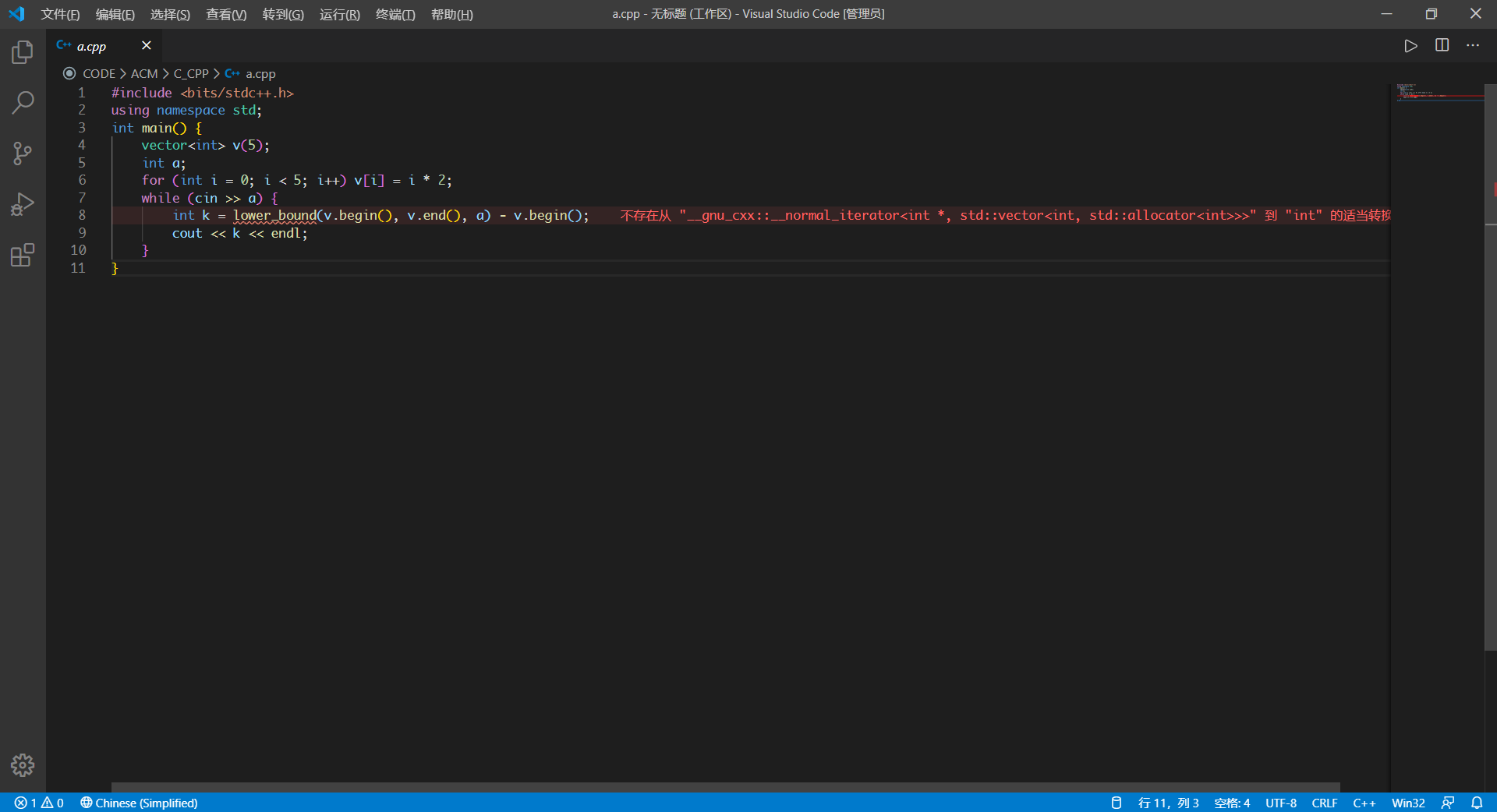The height and width of the screenshot is (812, 1497).
Task: Change indentation via 空格: 4
Action: tap(1232, 803)
